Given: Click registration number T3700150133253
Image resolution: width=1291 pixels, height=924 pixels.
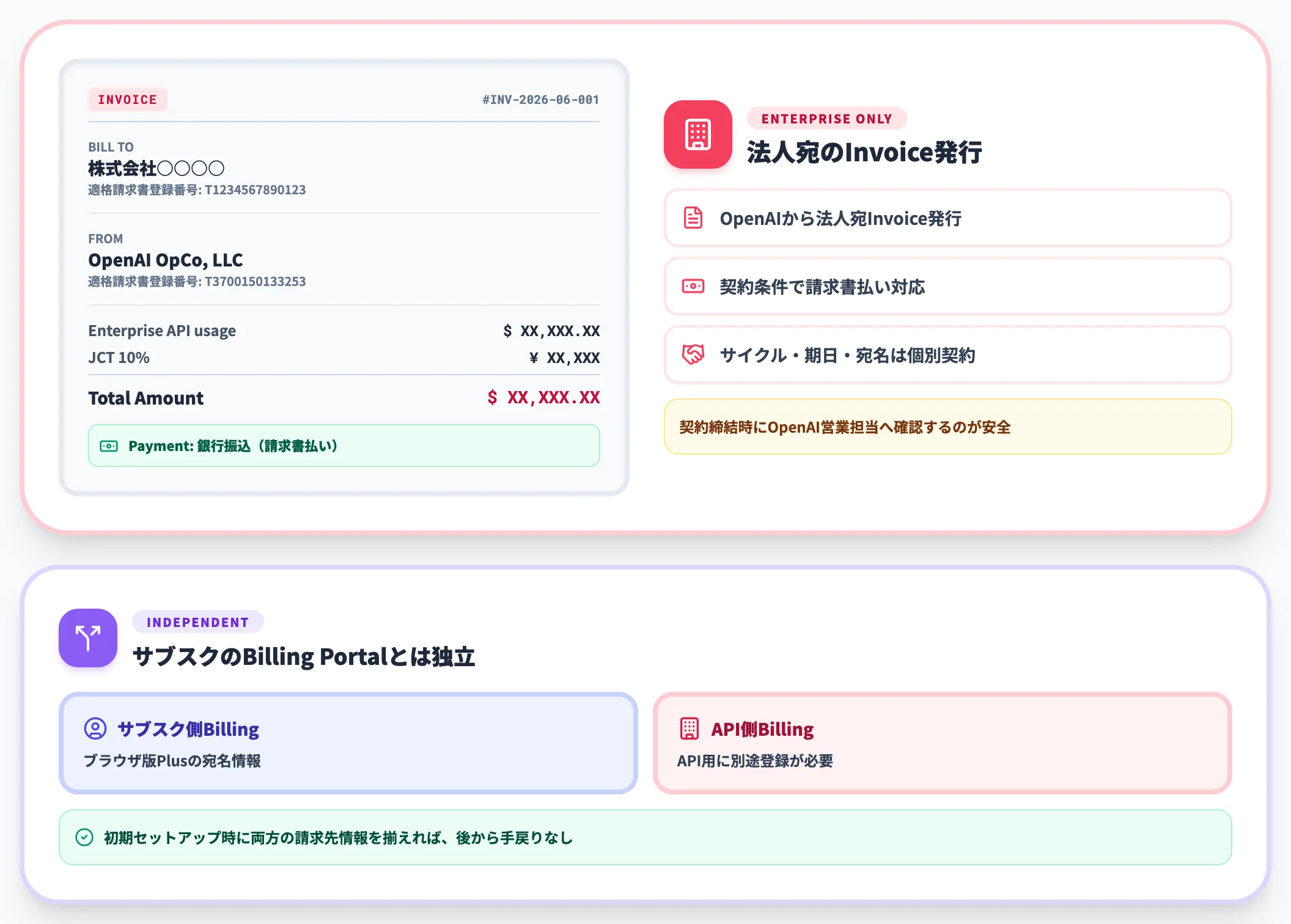Looking at the screenshot, I should pos(255,282).
